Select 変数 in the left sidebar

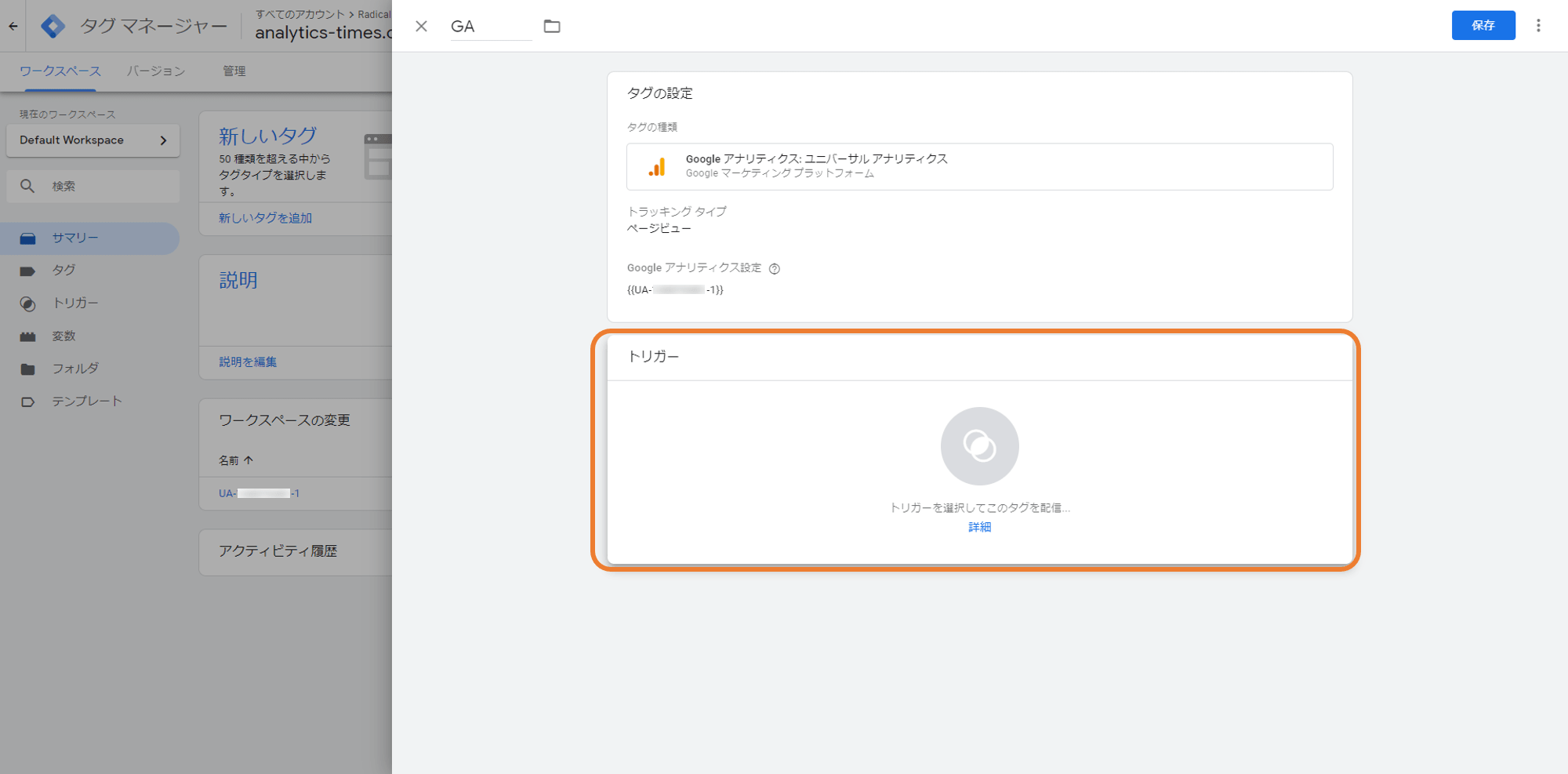(x=64, y=336)
